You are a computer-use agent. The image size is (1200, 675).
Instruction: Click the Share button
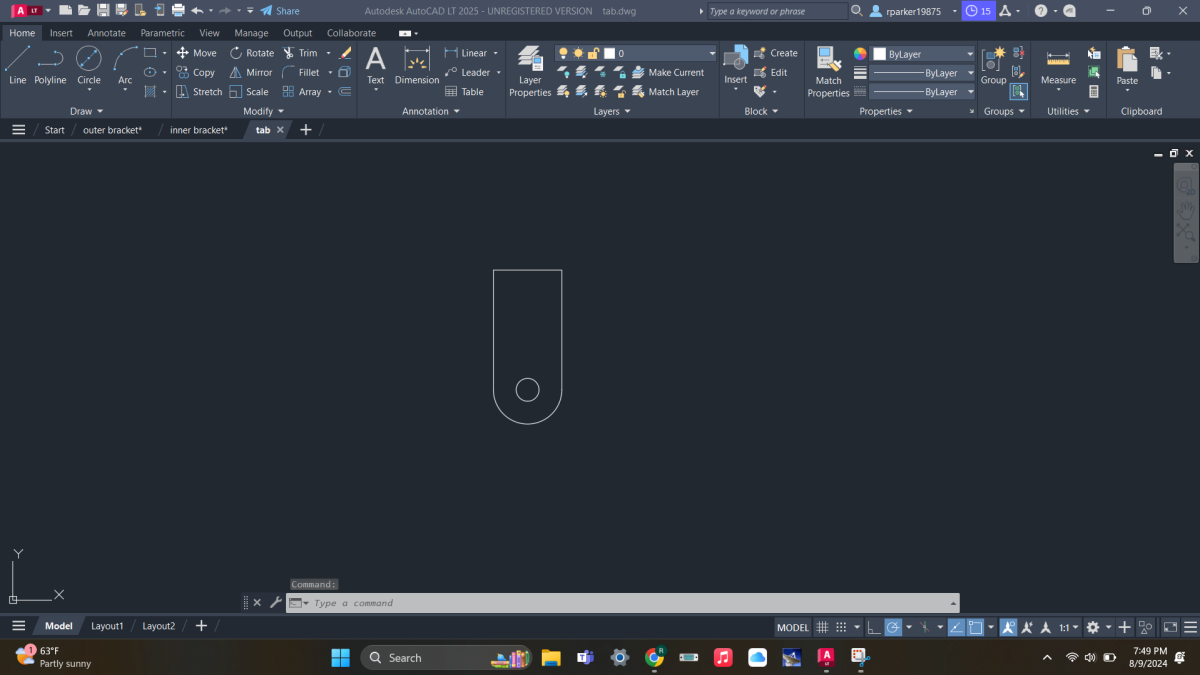pyautogui.click(x=280, y=10)
